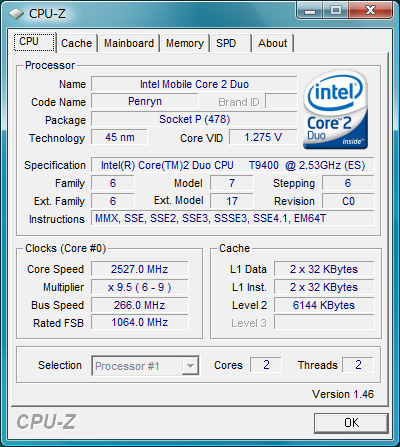
Task: Close the CPU-Z window
Action: [x=370, y=11]
